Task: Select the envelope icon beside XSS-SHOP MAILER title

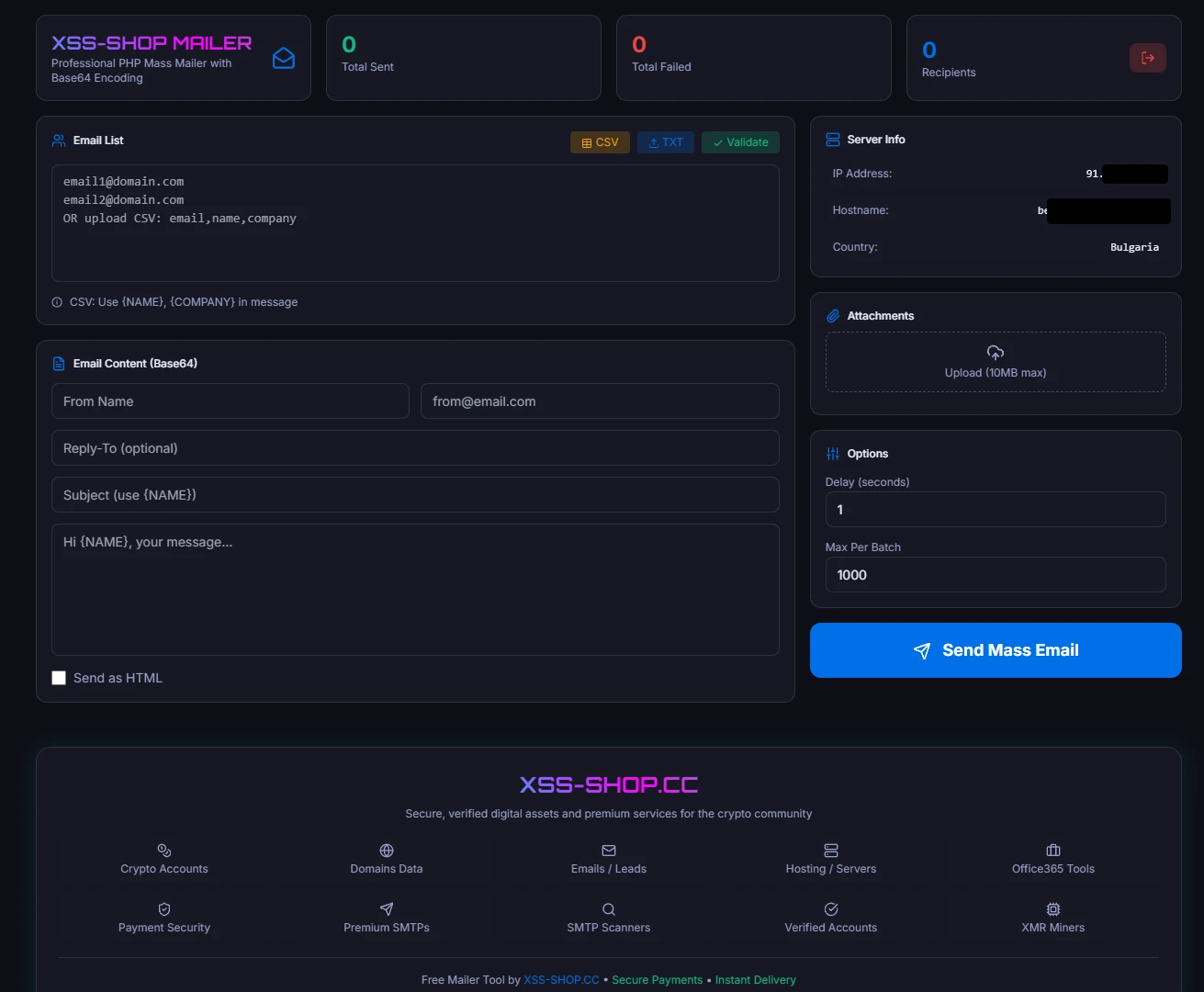Action: (x=283, y=57)
